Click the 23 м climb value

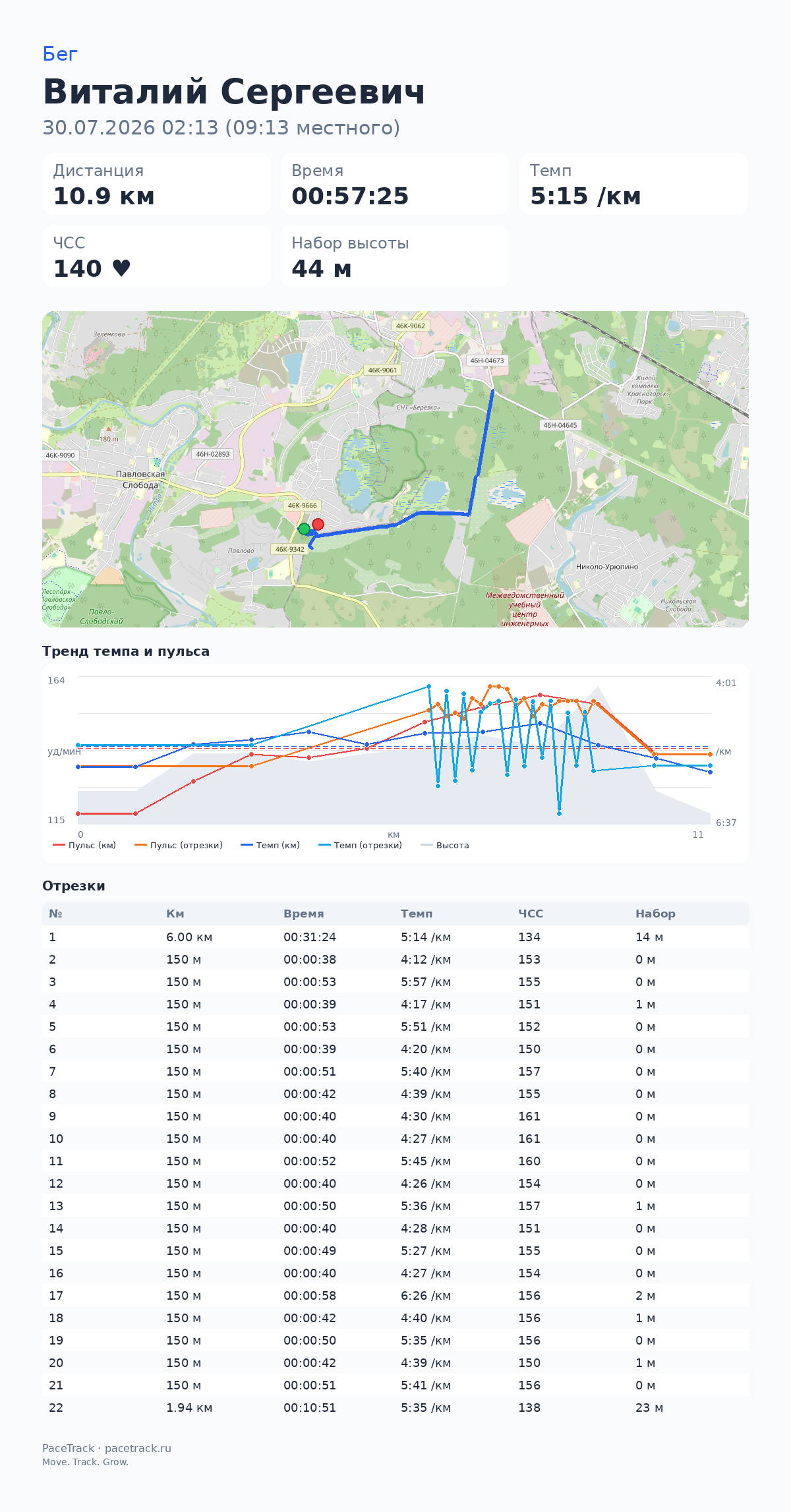[x=649, y=1408]
